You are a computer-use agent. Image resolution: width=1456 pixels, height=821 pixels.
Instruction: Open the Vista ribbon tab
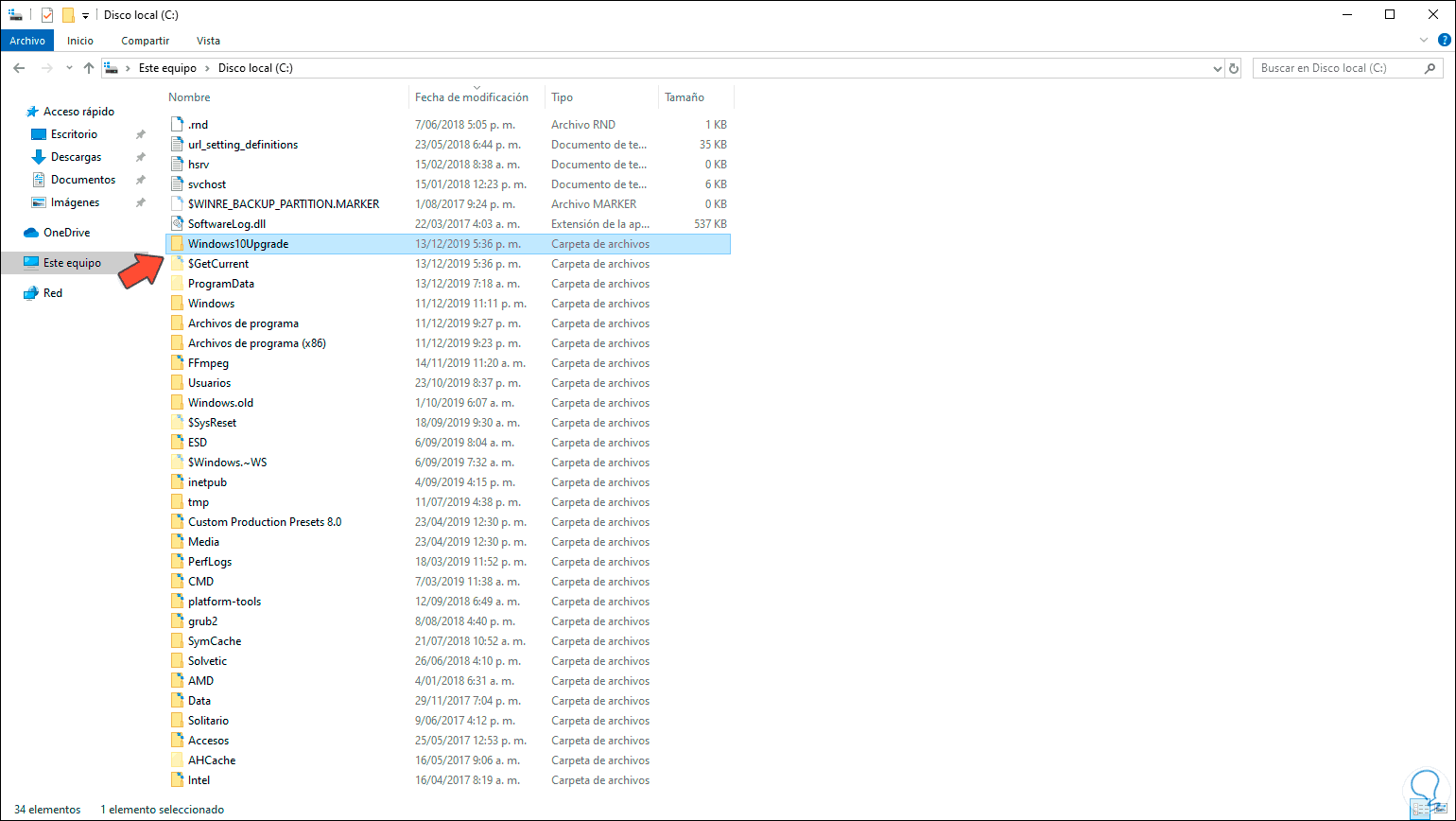208,41
